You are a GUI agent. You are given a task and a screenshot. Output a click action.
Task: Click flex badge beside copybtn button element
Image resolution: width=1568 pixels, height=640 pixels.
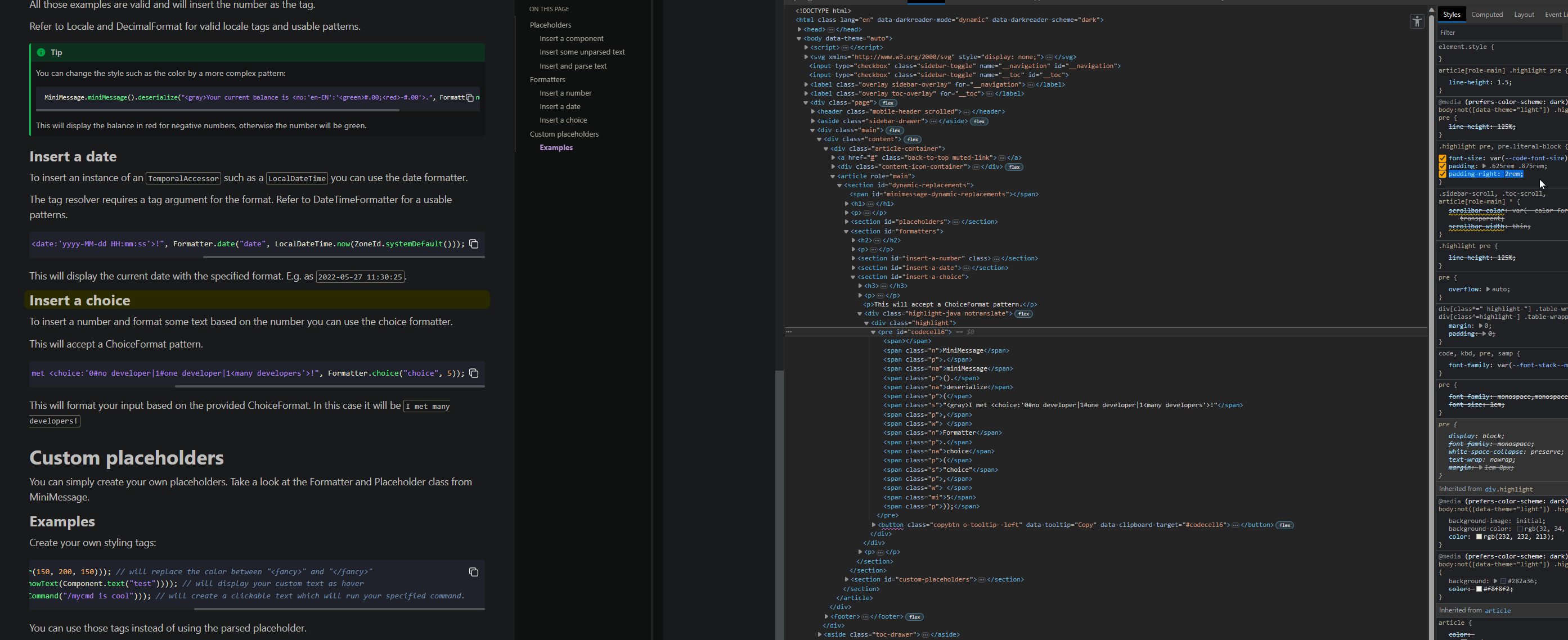1284,525
